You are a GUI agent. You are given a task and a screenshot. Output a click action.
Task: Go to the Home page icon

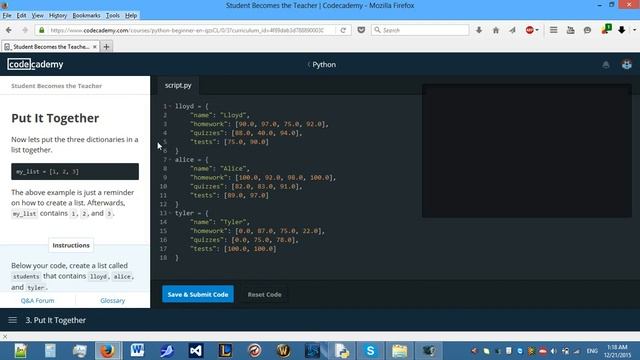(x=496, y=30)
